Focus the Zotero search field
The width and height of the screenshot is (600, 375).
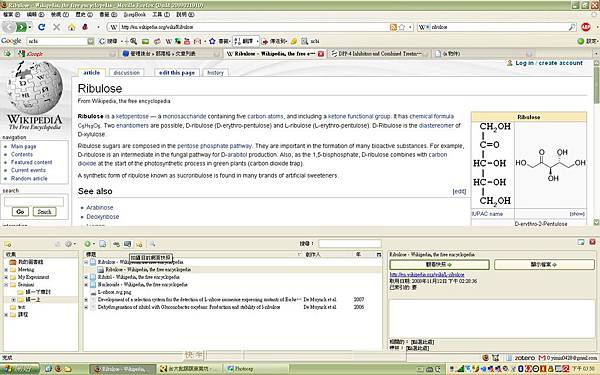click(350, 243)
